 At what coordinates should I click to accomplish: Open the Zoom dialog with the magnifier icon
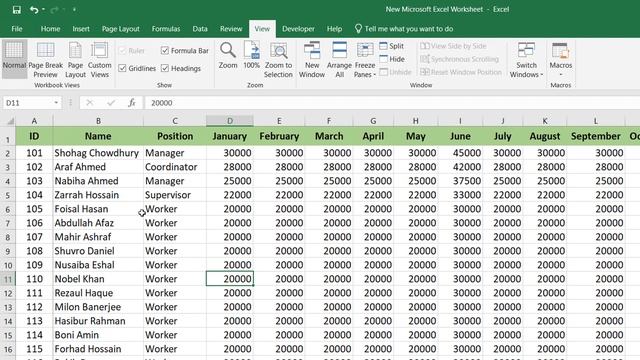pos(228,55)
